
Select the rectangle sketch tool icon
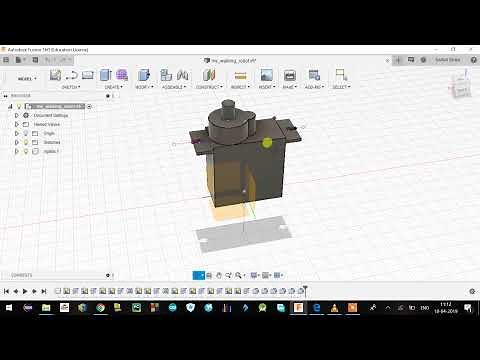pos(88,75)
